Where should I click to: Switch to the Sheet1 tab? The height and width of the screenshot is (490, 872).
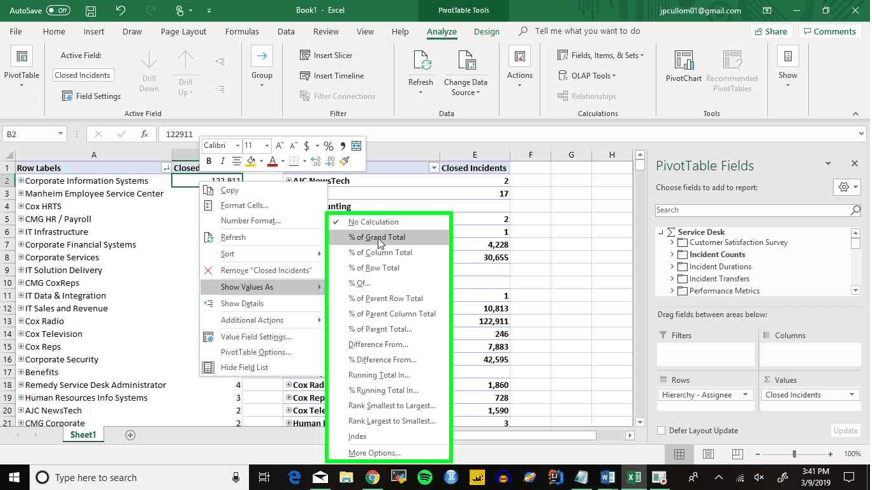point(83,435)
